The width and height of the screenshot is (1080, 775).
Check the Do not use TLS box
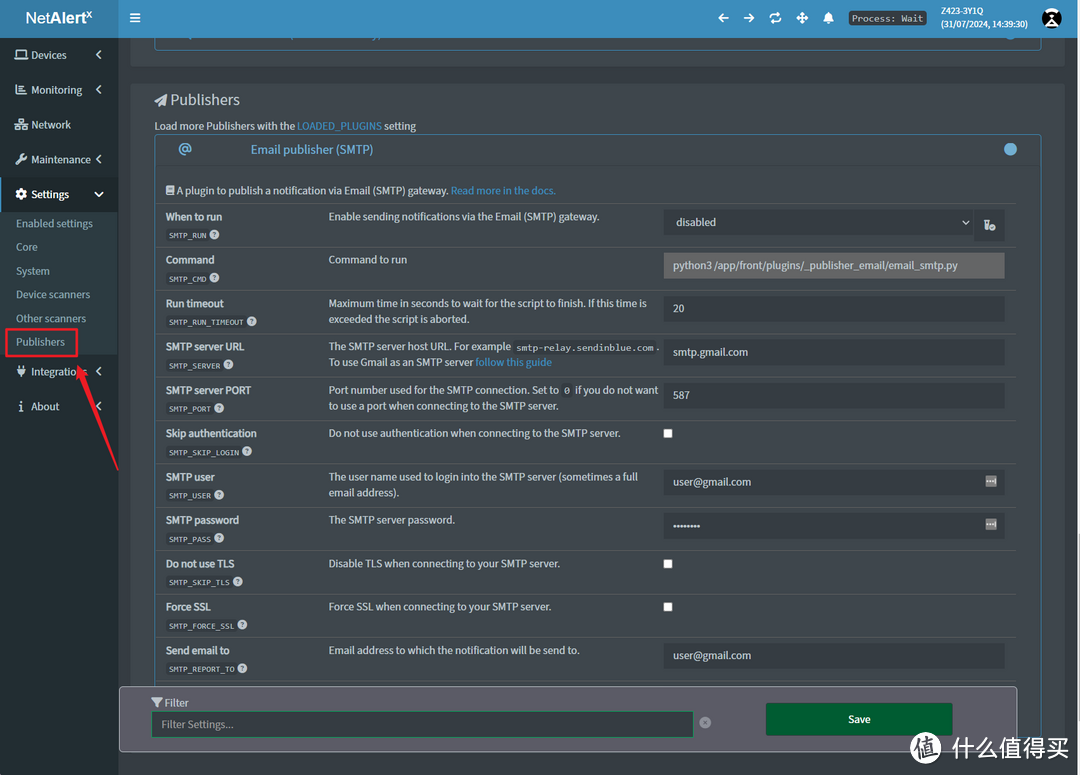[668, 564]
